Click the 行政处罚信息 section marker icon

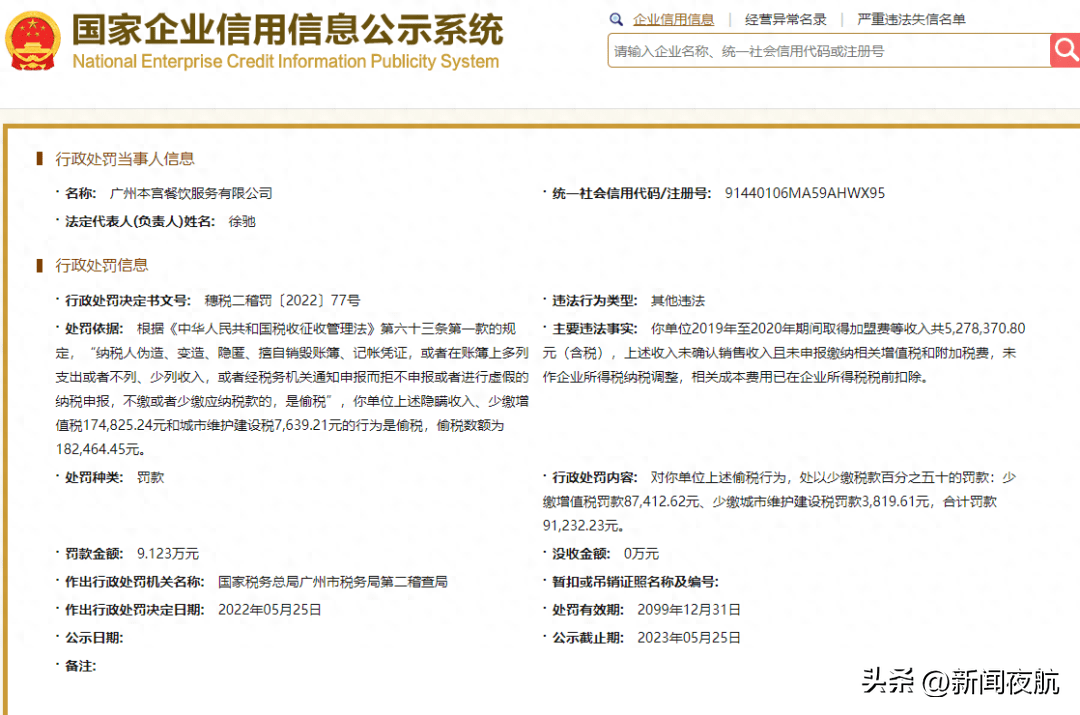[39, 265]
